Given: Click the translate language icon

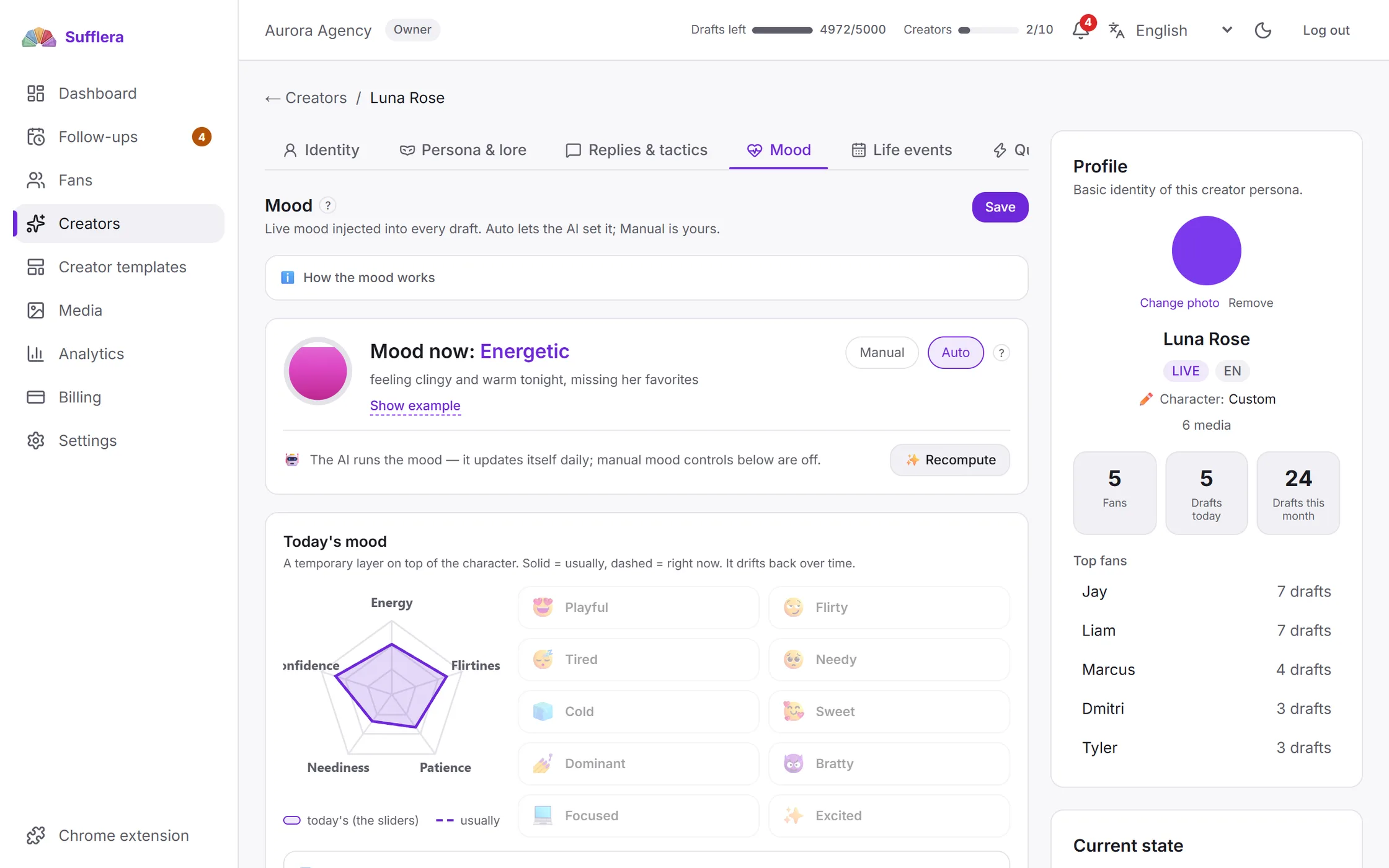Looking at the screenshot, I should coord(1116,30).
